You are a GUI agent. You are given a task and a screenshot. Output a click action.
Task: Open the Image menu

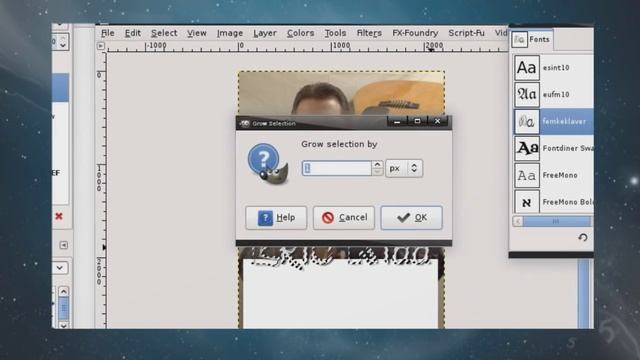pos(230,33)
